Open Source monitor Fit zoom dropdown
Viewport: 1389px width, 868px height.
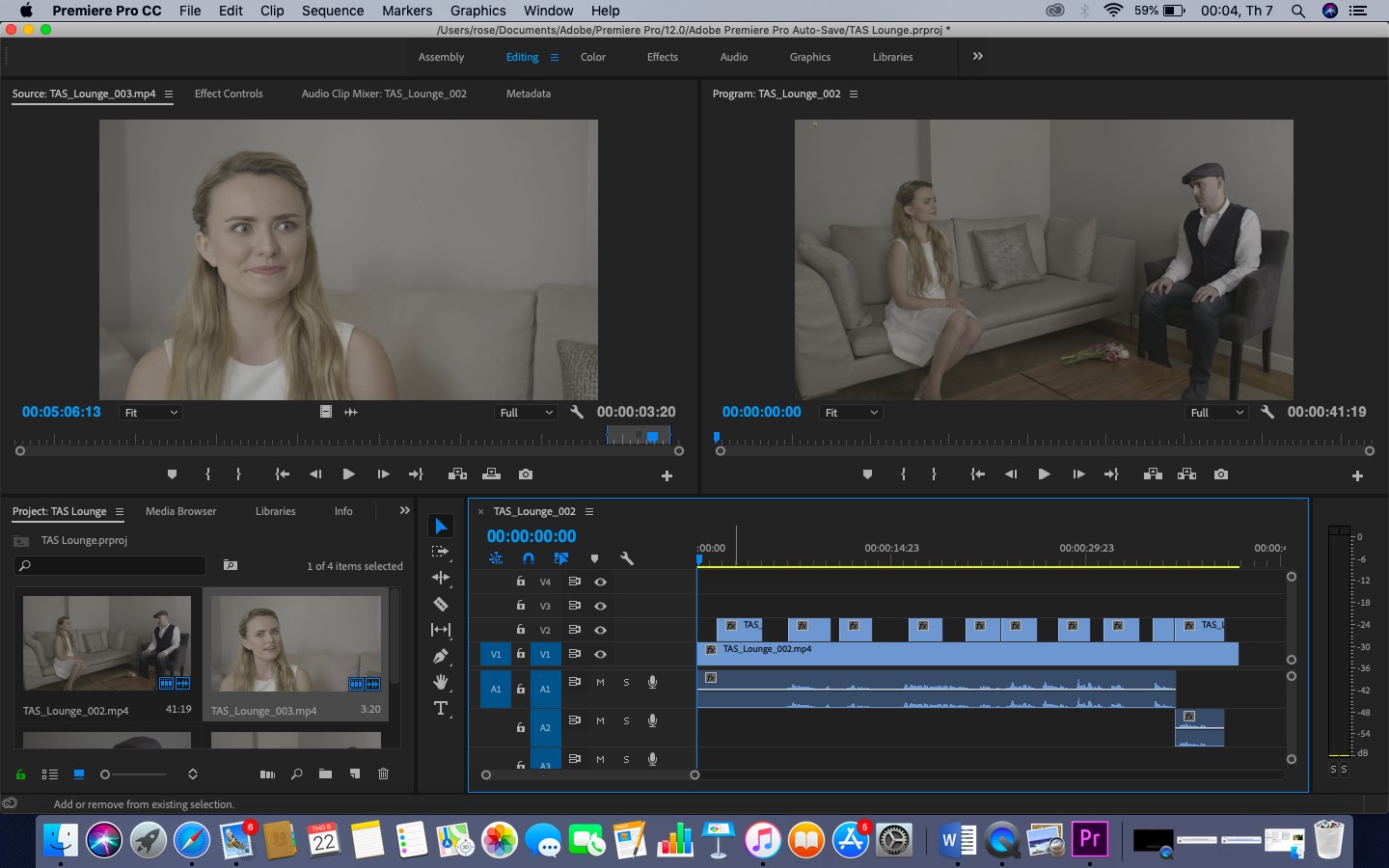coord(150,413)
